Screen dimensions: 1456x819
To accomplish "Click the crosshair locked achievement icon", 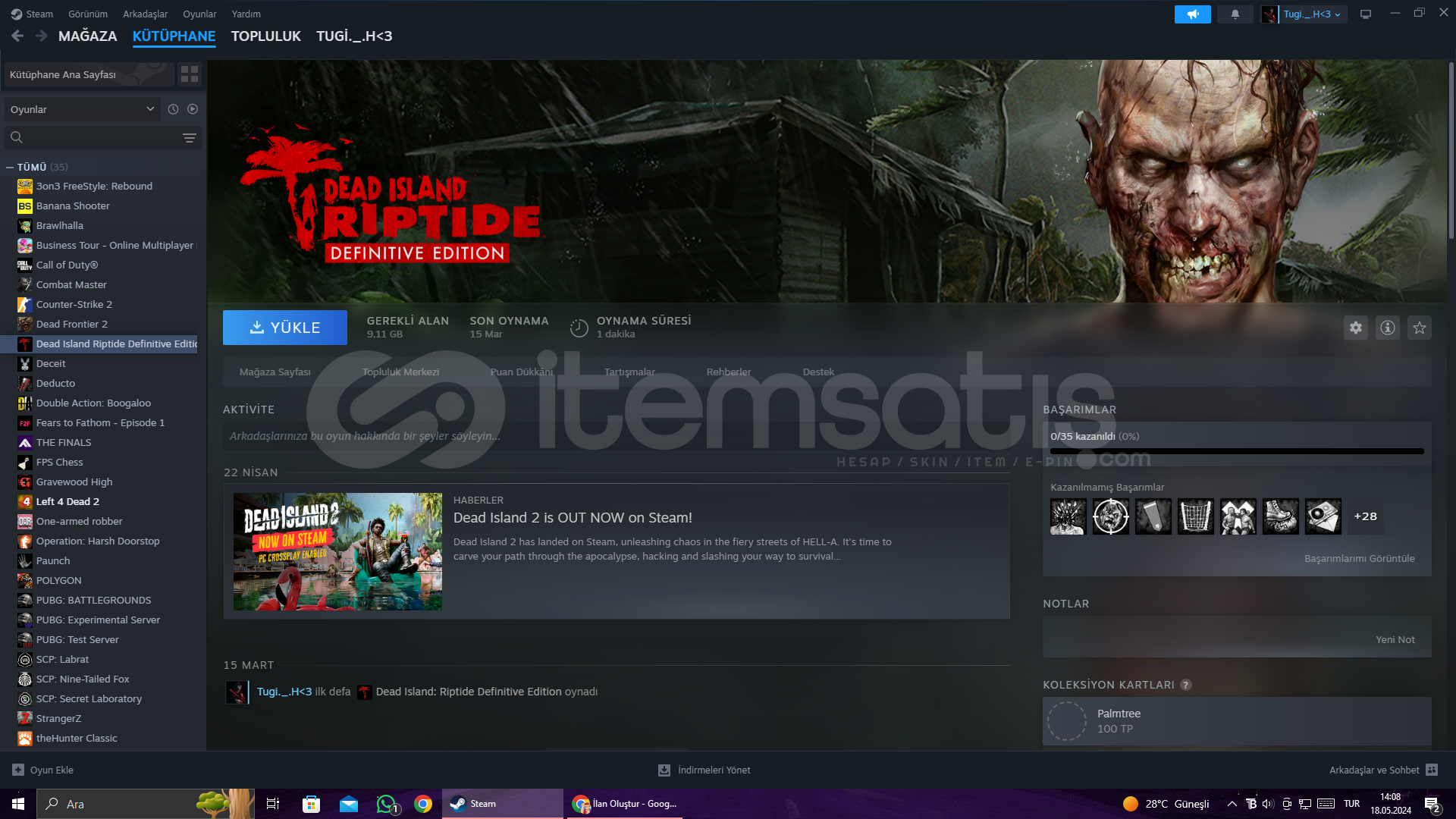I will click(1111, 516).
